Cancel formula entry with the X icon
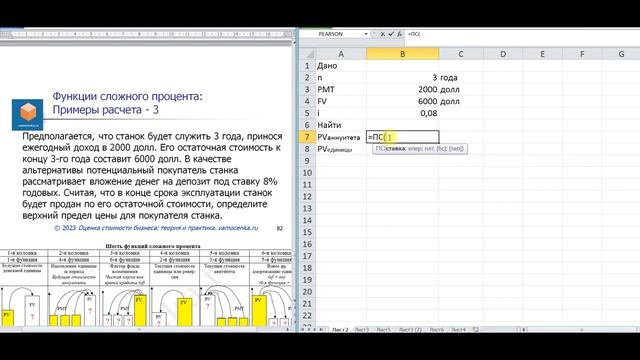This screenshot has height=360, width=640. tap(382, 34)
